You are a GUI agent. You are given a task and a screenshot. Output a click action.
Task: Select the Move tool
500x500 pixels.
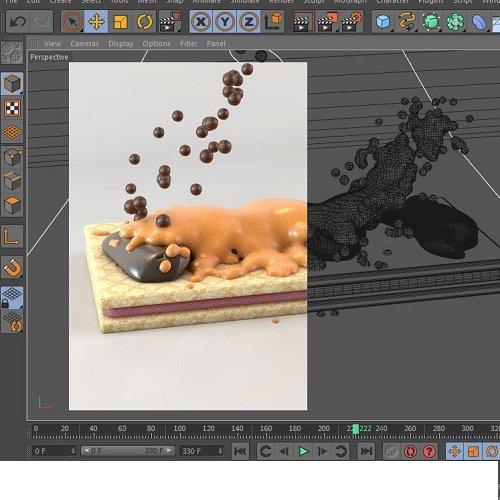click(96, 22)
